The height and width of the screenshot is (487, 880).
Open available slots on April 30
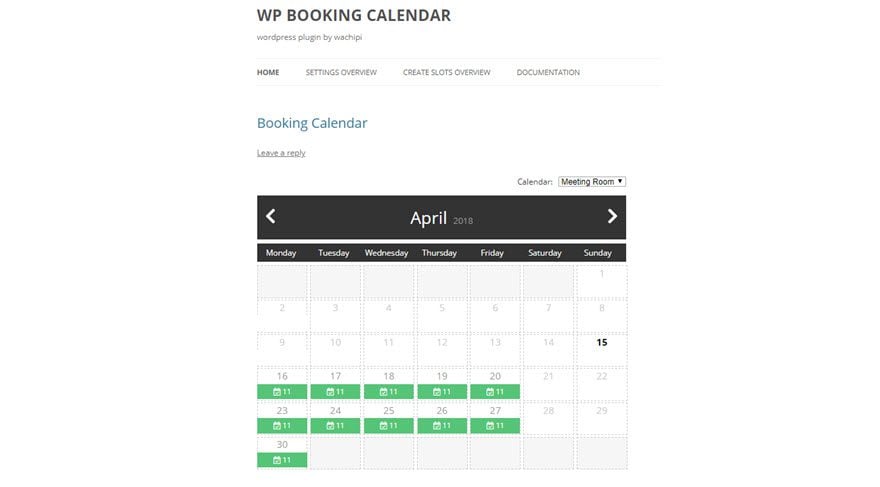coord(282,460)
